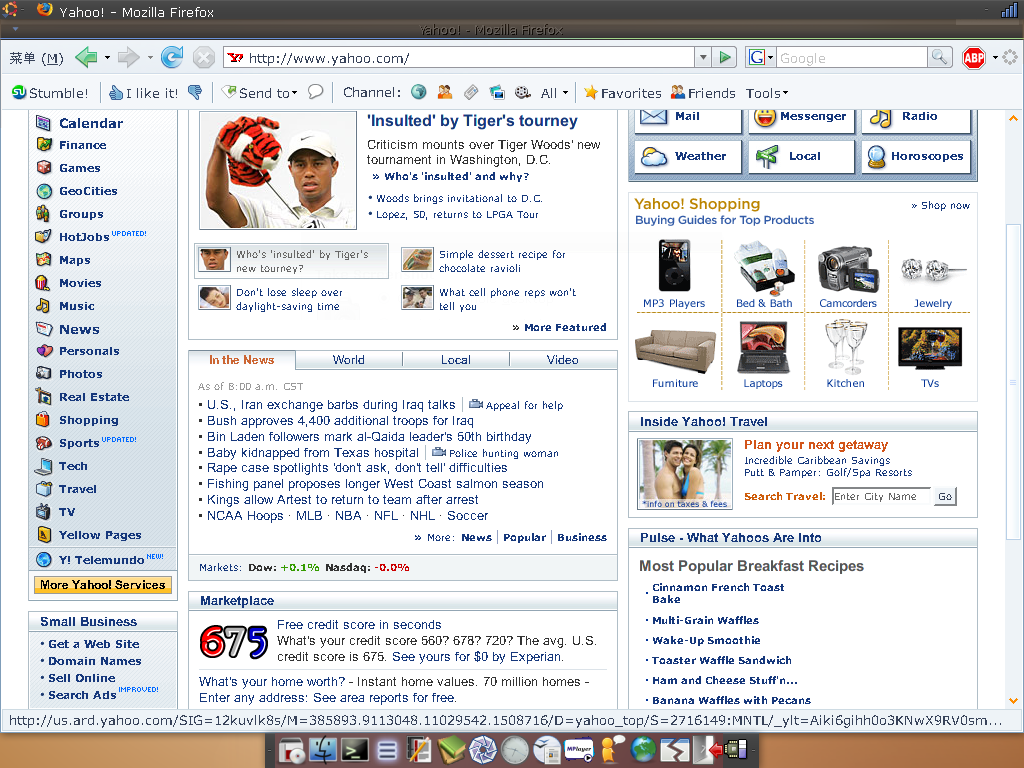Open the Weather button with the cloud icon
The width and height of the screenshot is (1024, 768).
(688, 157)
